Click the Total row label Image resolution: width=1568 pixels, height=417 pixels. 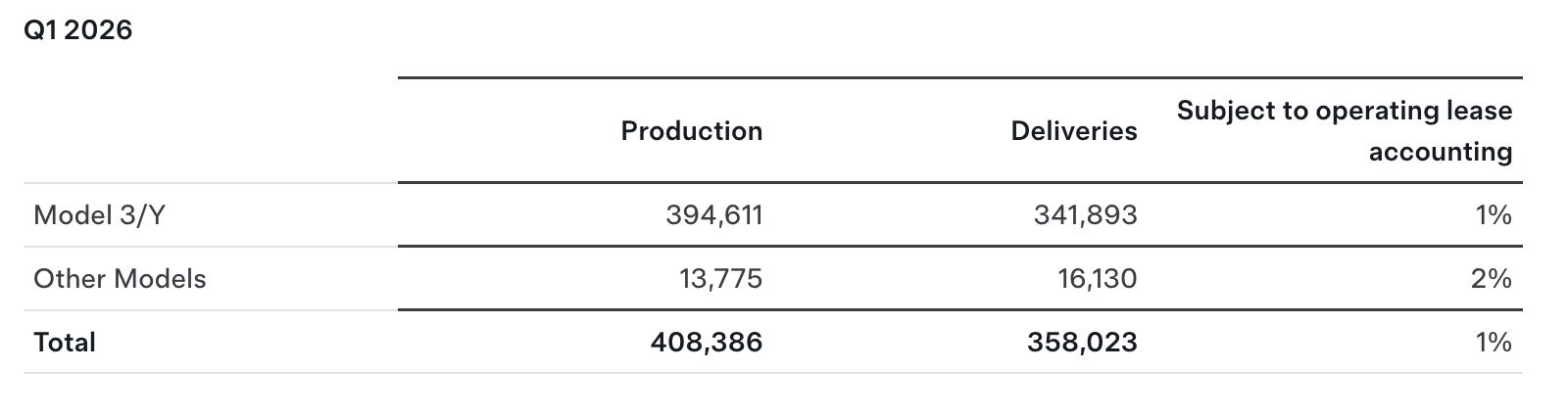pyautogui.click(x=65, y=343)
